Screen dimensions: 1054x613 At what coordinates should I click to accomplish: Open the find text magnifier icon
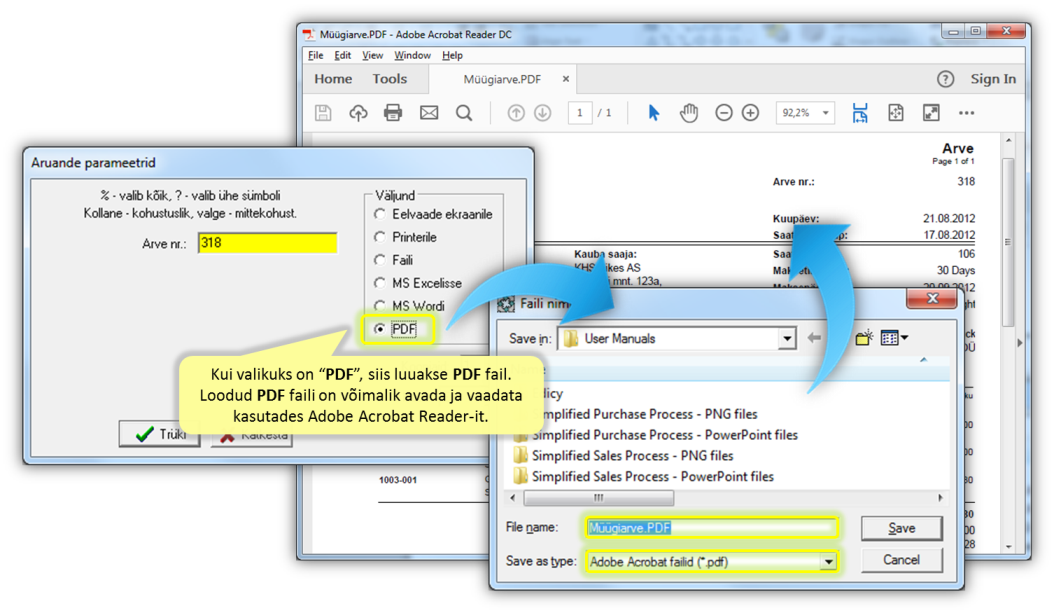[x=464, y=113]
